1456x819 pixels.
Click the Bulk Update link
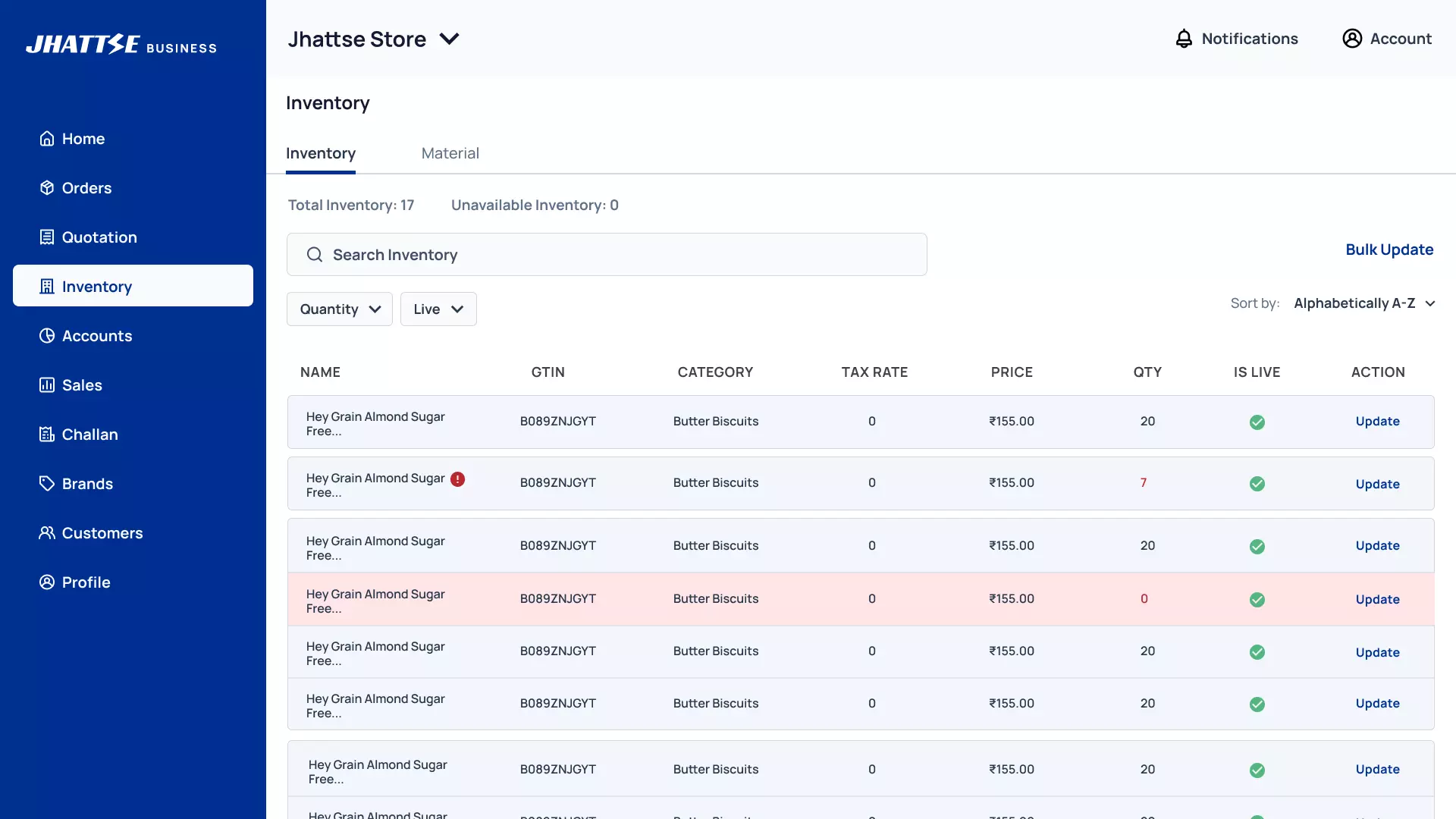pos(1389,249)
